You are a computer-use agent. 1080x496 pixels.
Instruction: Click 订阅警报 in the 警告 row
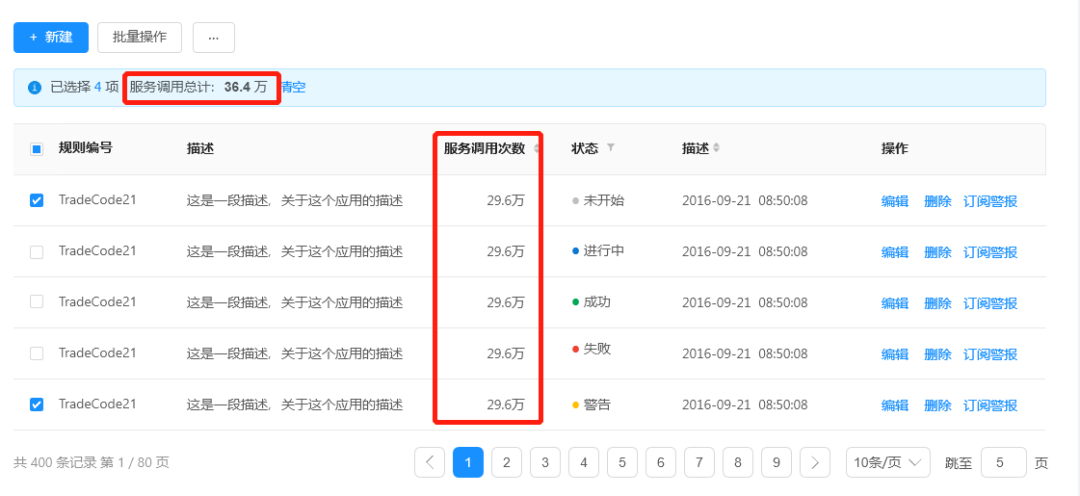pos(990,405)
